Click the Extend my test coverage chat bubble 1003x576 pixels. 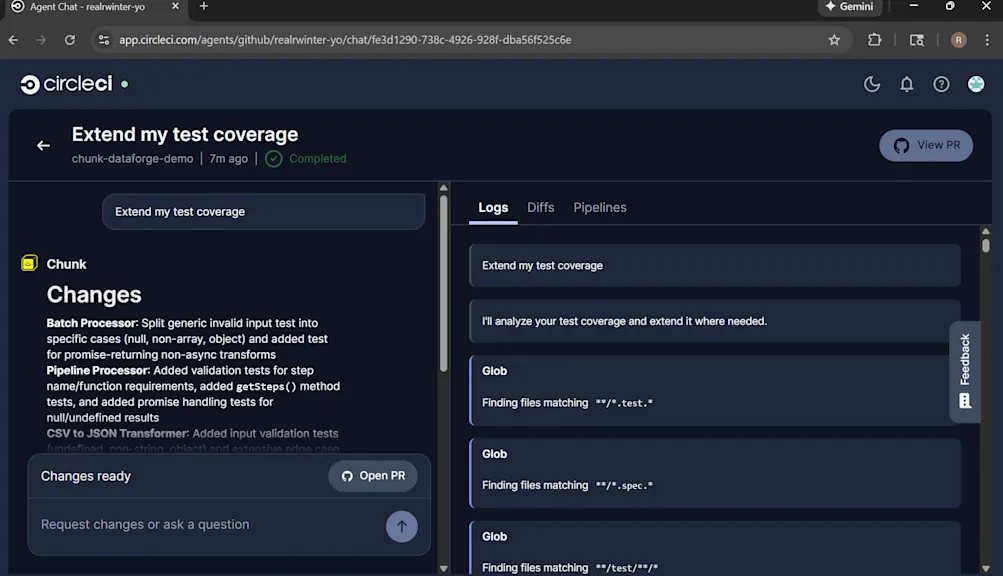[x=264, y=212]
